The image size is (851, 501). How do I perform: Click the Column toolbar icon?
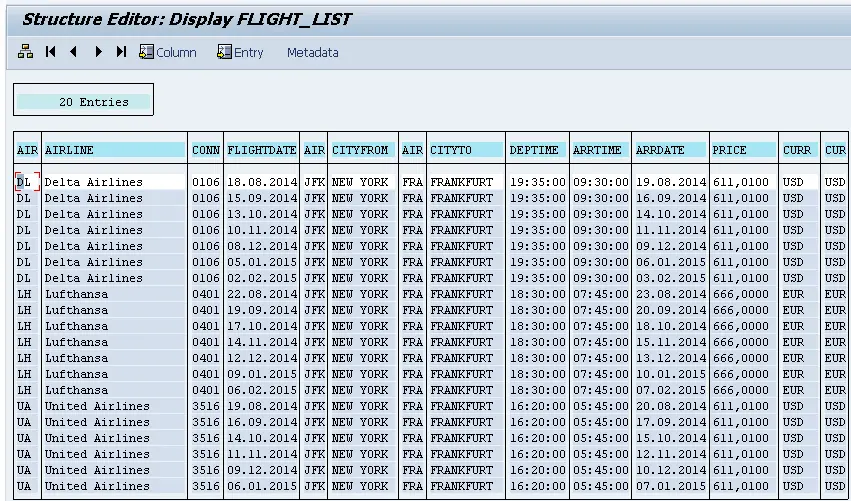coord(147,52)
